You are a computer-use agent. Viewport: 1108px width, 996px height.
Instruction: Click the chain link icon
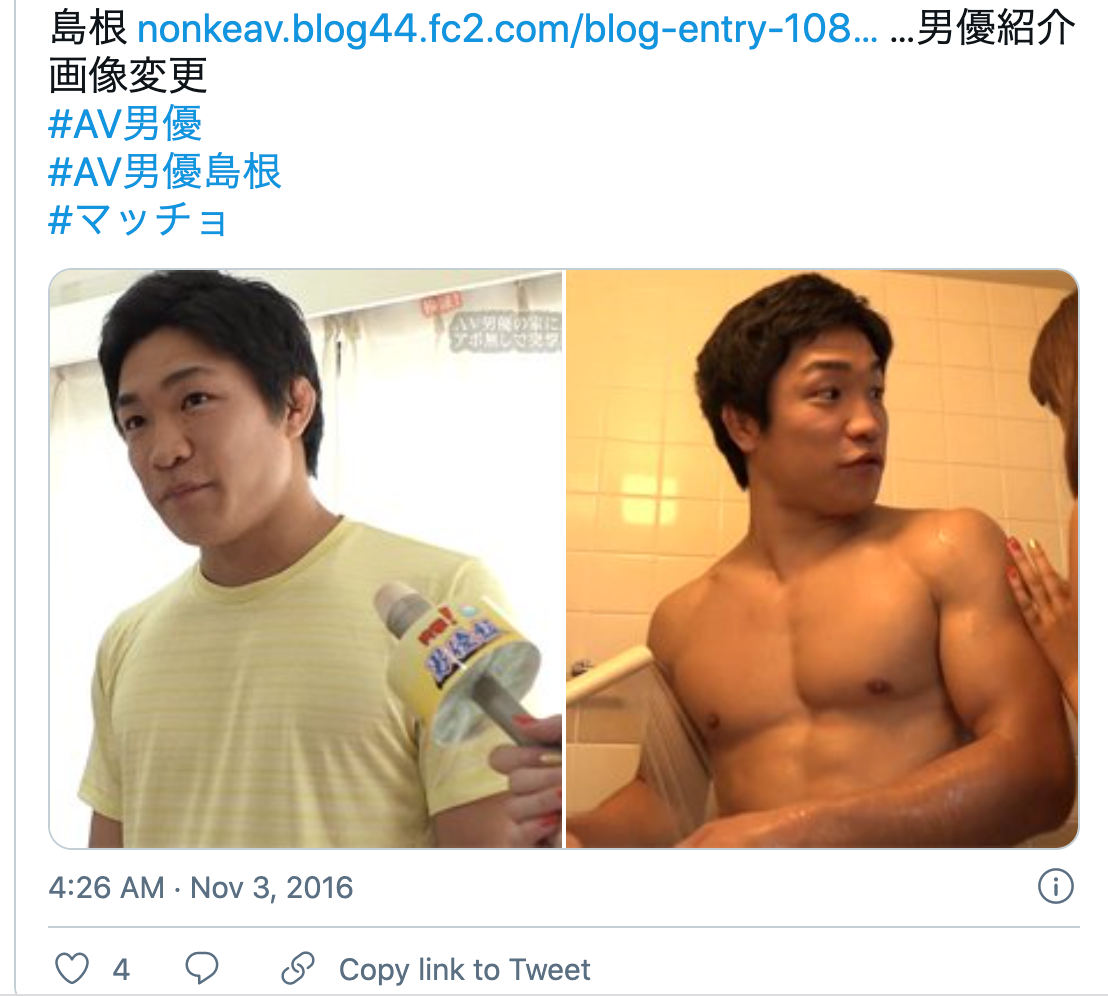297,968
